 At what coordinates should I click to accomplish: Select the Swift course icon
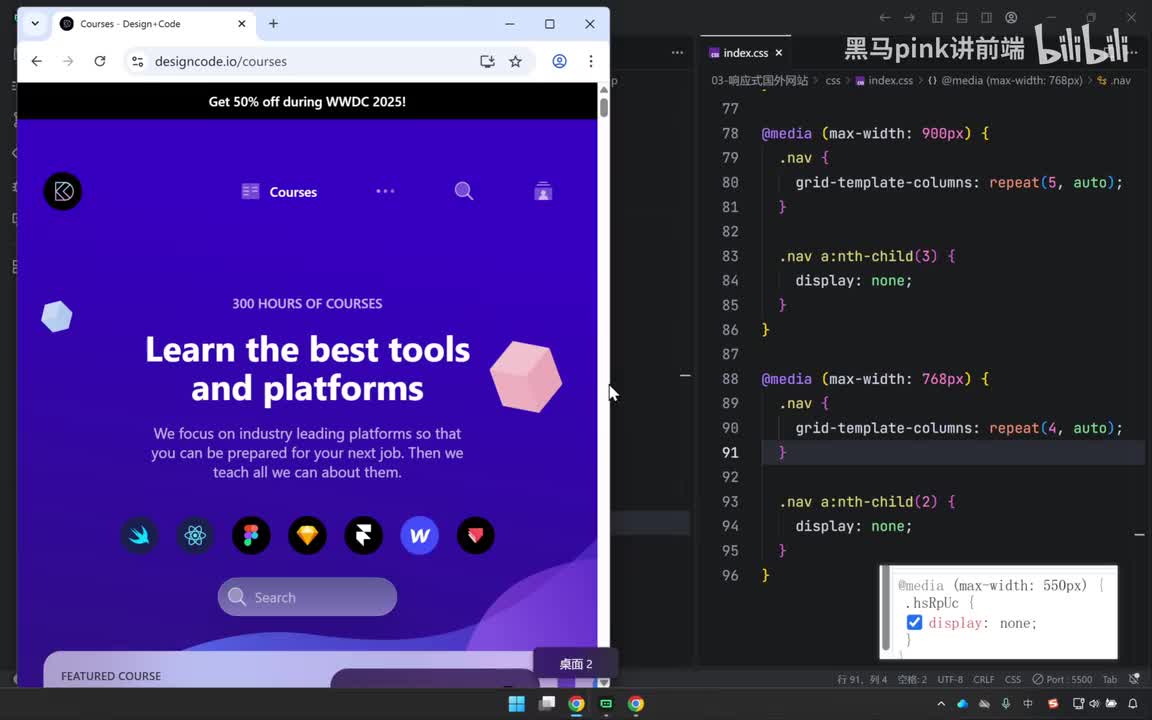[x=139, y=535]
